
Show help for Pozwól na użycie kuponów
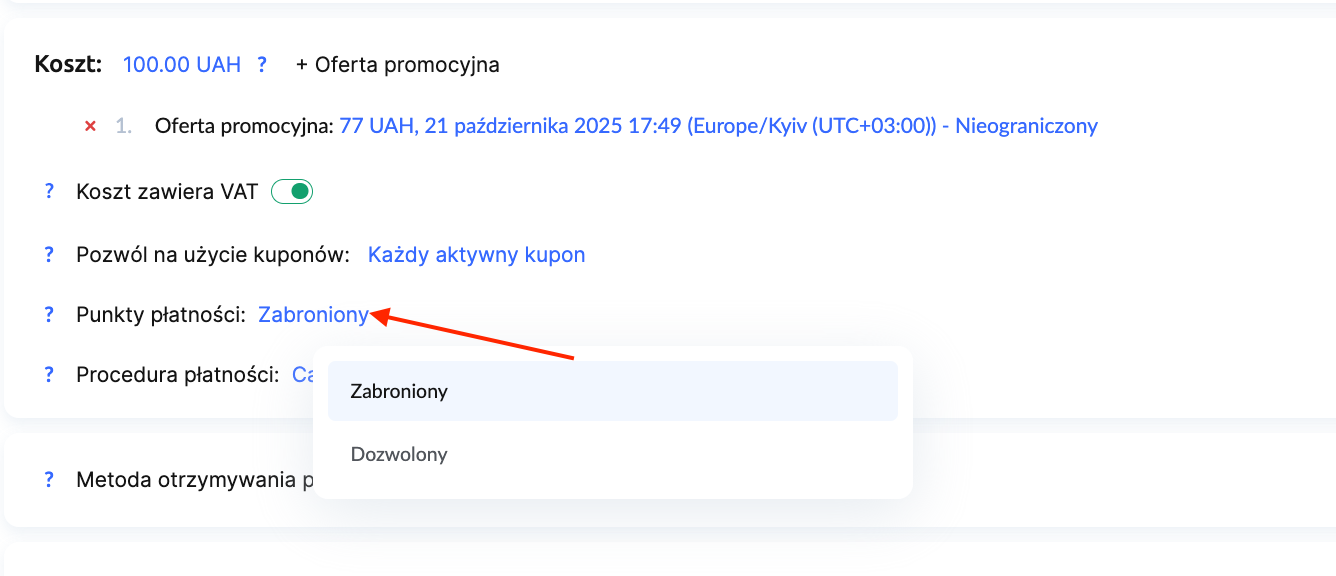coord(48,255)
